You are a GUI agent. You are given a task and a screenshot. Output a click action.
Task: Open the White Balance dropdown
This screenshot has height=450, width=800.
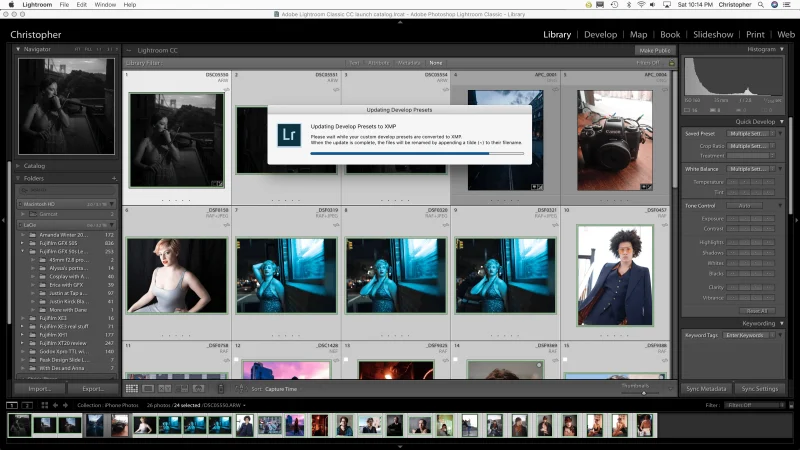[x=750, y=169]
